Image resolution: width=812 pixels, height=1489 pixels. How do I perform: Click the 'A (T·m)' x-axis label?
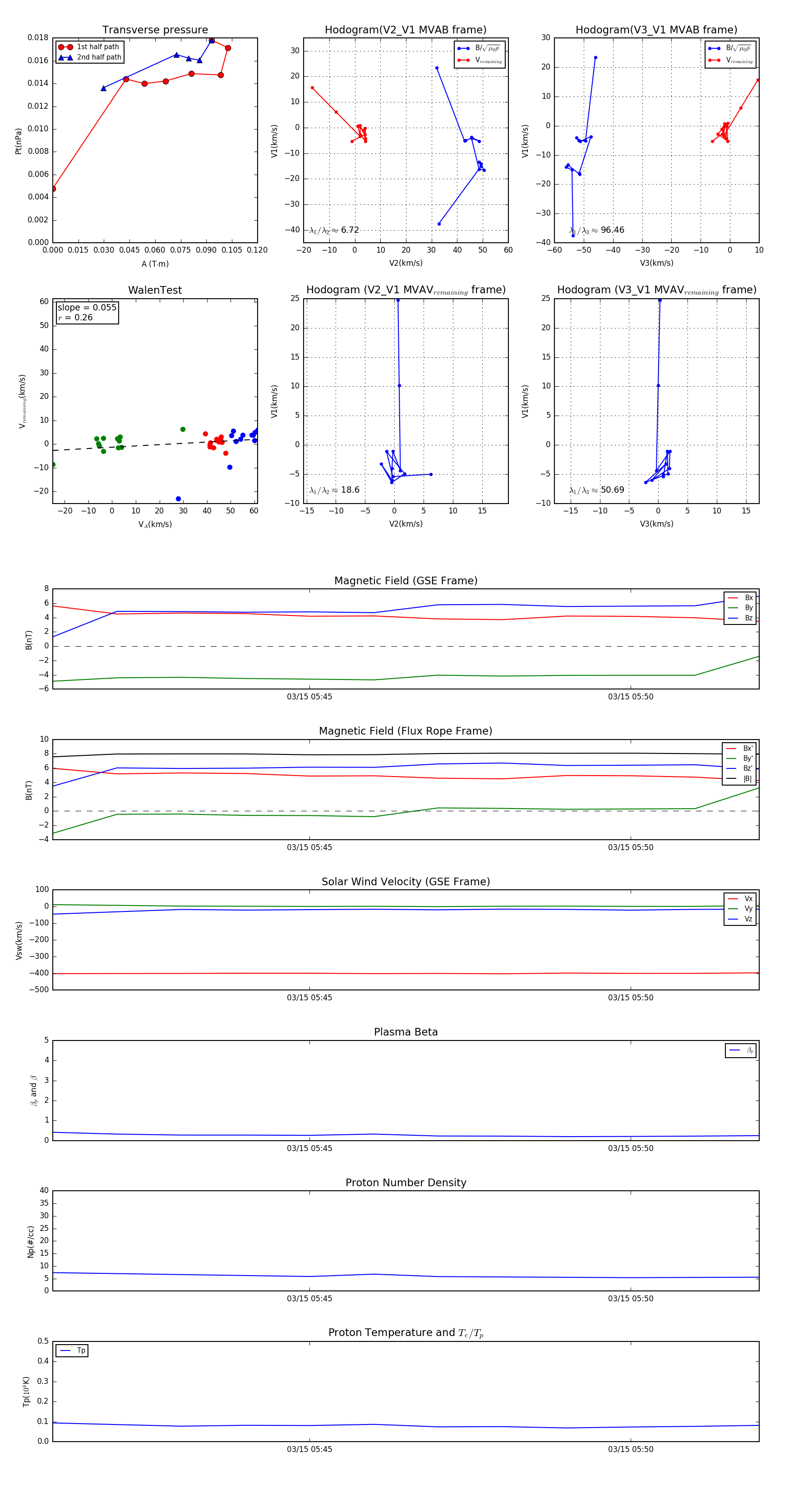click(155, 264)
